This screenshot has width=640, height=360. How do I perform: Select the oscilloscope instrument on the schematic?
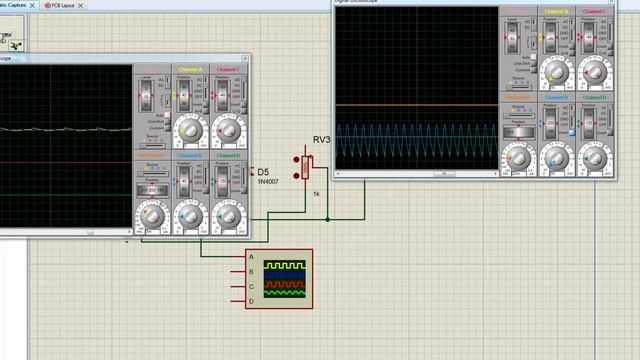(279, 279)
